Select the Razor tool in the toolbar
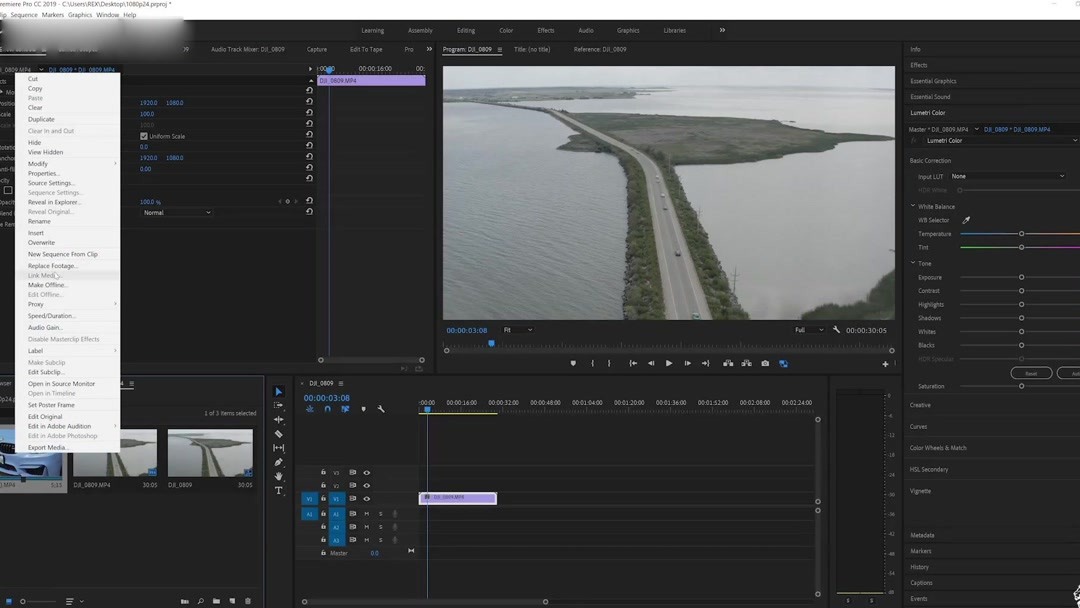 click(x=279, y=434)
